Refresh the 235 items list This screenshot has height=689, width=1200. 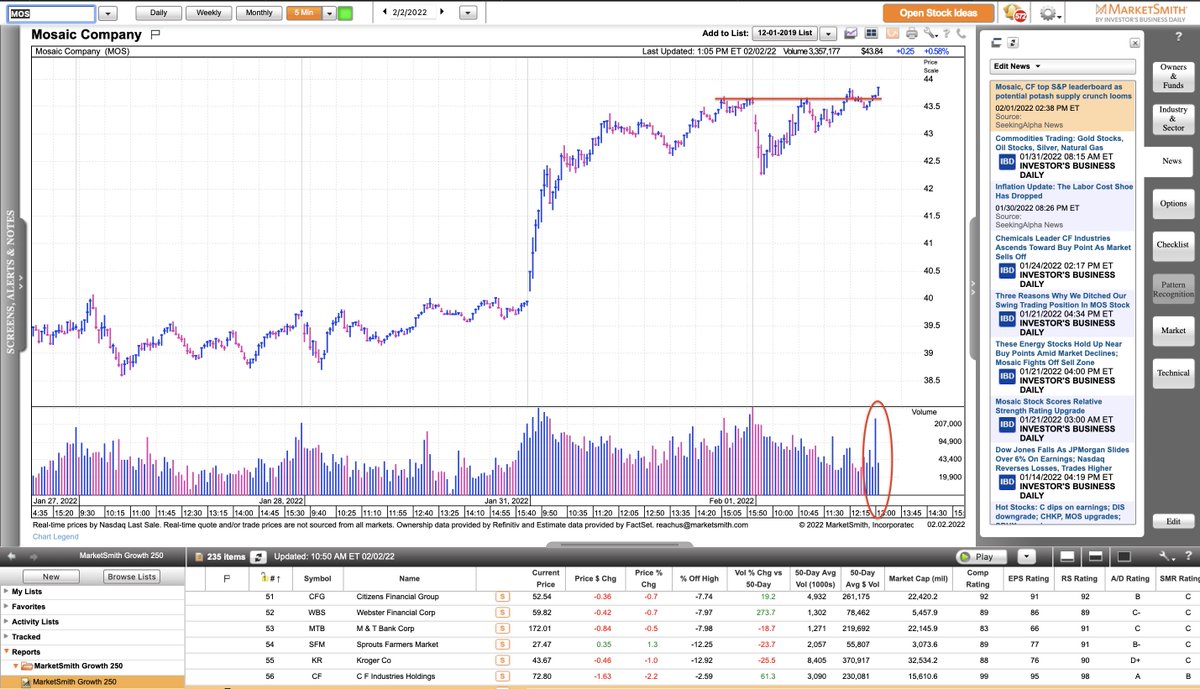(257, 556)
